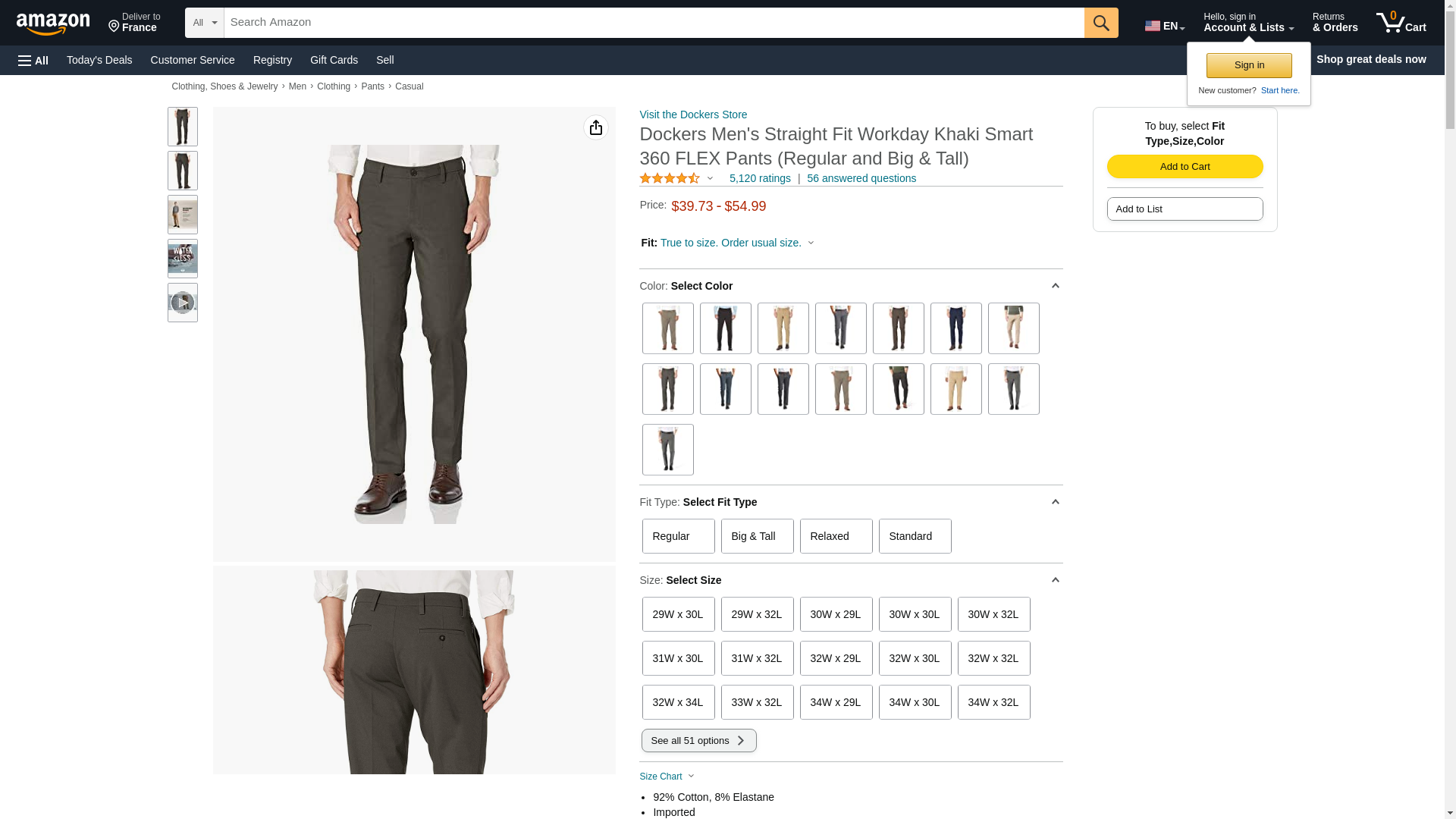
Task: Open the Deliver to France location
Action: 134,23
